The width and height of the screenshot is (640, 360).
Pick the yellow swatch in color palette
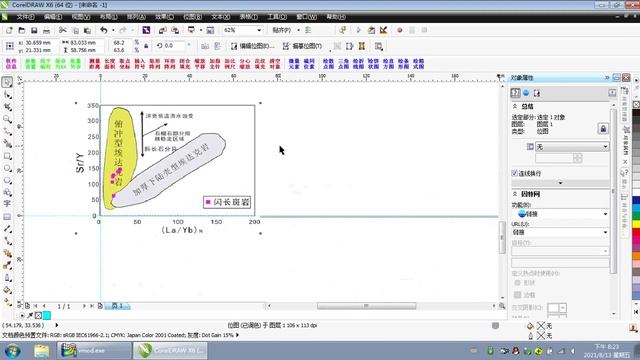tap(636, 224)
